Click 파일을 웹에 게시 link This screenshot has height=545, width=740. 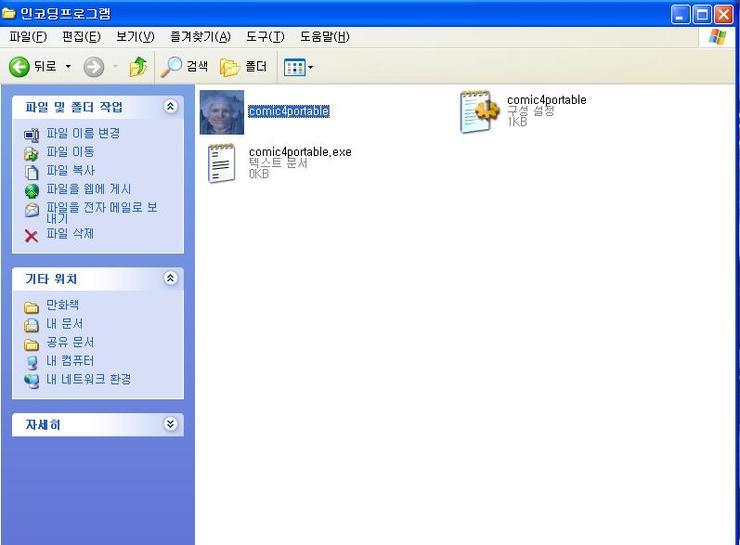88,189
